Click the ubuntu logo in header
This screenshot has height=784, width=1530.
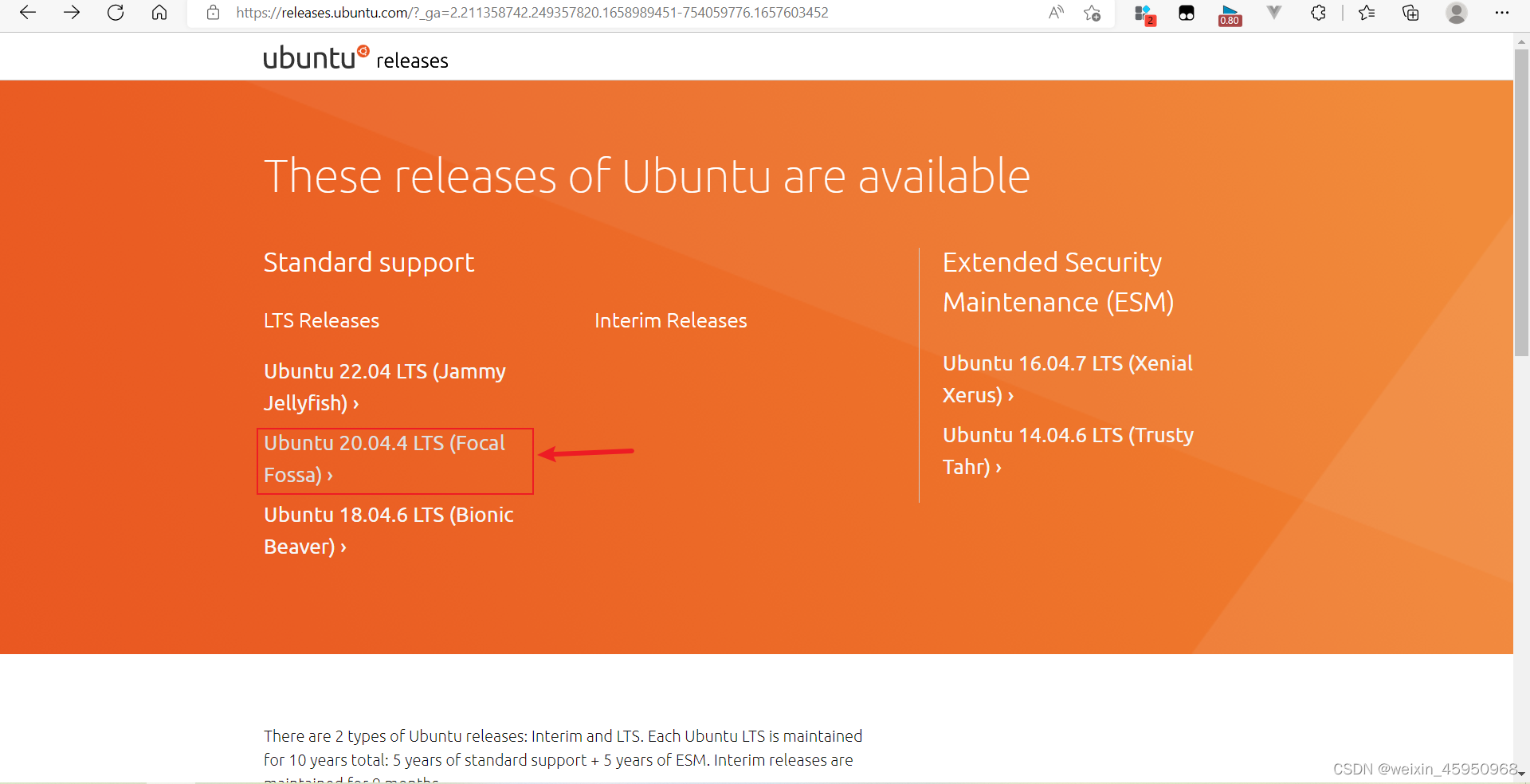pos(316,57)
